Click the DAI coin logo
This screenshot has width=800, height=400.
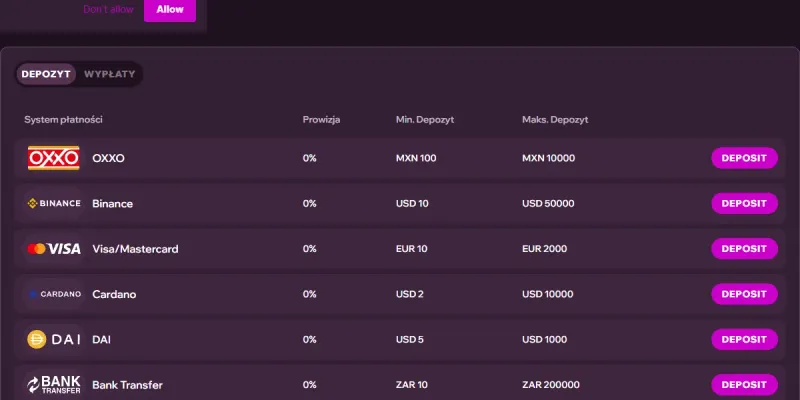54,339
